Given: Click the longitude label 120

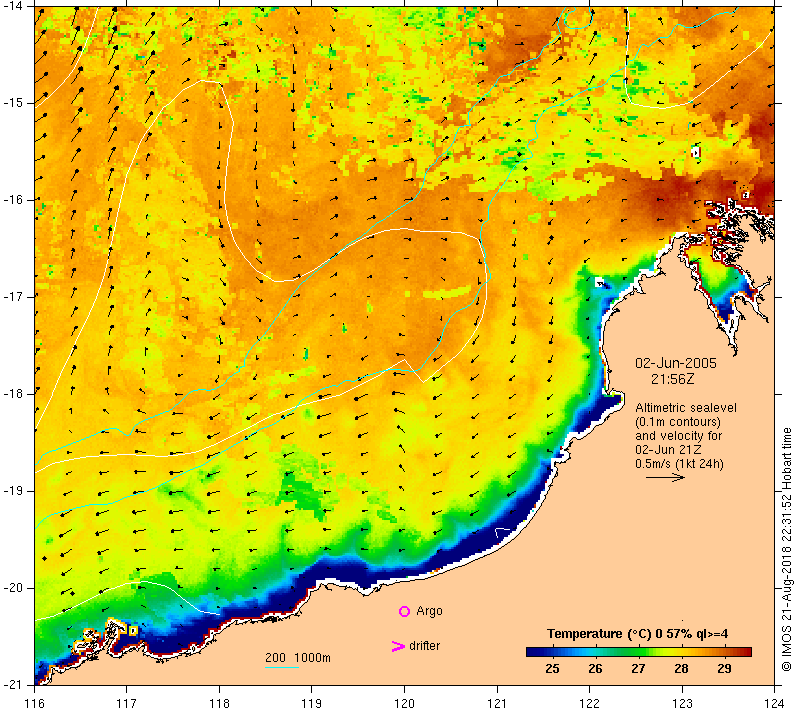Looking at the screenshot, I should (x=404, y=703).
